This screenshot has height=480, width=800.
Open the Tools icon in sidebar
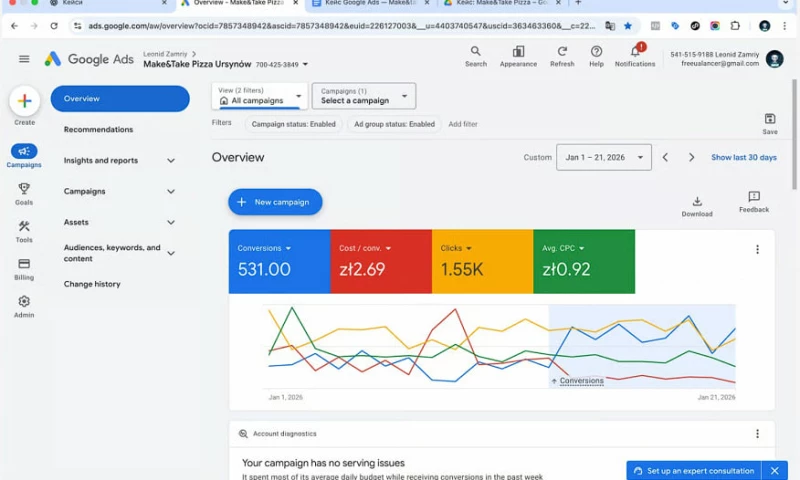click(x=24, y=227)
